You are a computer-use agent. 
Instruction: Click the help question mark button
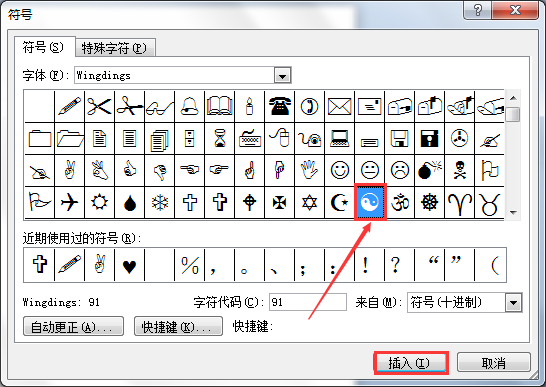[478, 10]
